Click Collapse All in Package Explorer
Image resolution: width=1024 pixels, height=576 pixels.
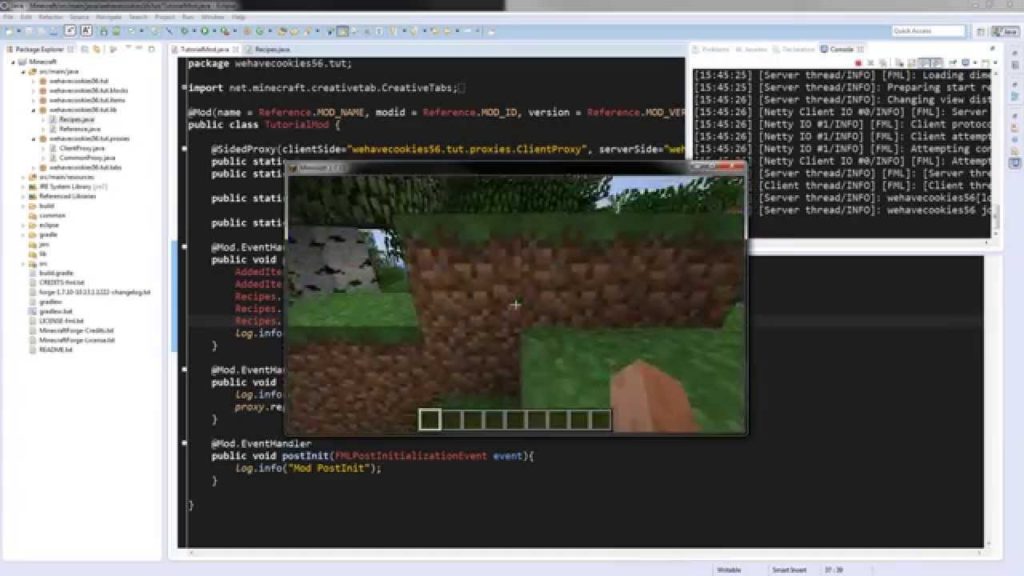pos(84,49)
